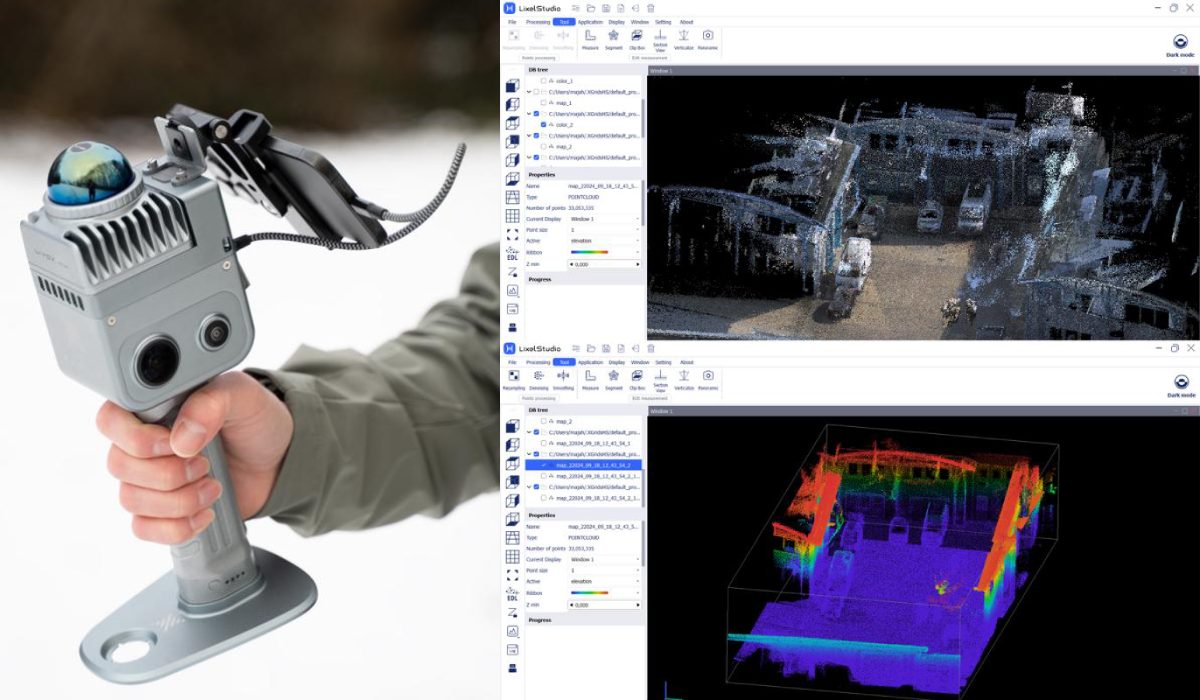Check the map_1 checkbox in upper tree
The image size is (1200, 700).
(x=543, y=102)
